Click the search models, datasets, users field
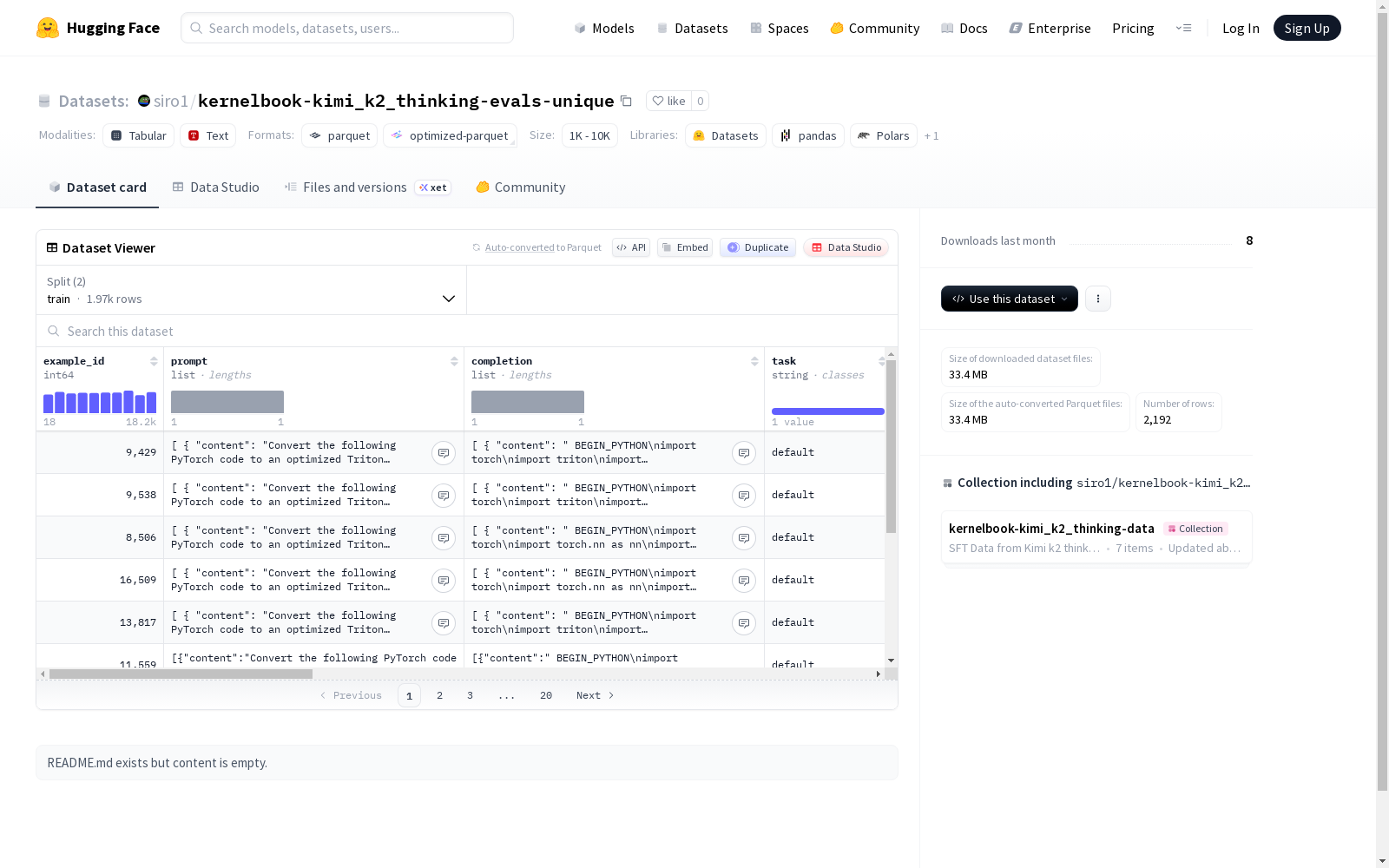The height and width of the screenshot is (868, 1389). tap(347, 28)
